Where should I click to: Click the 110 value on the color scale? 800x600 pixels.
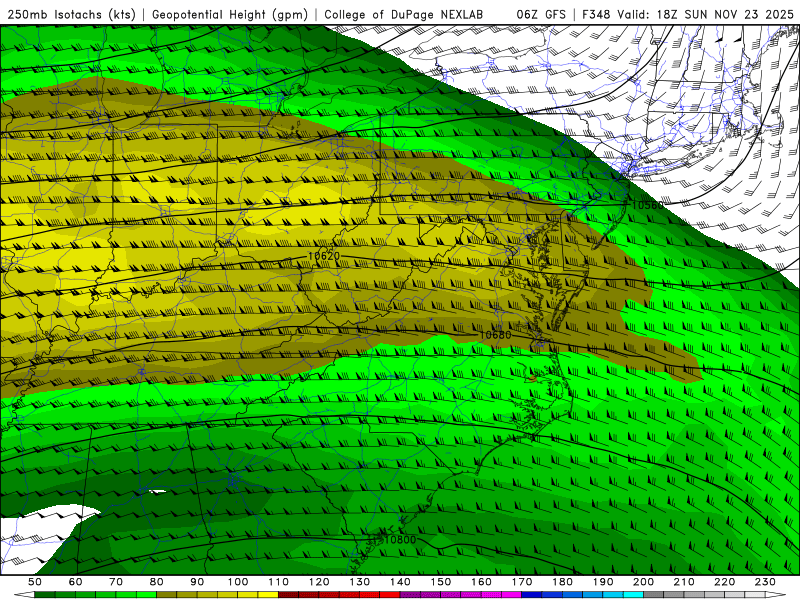coord(279,582)
